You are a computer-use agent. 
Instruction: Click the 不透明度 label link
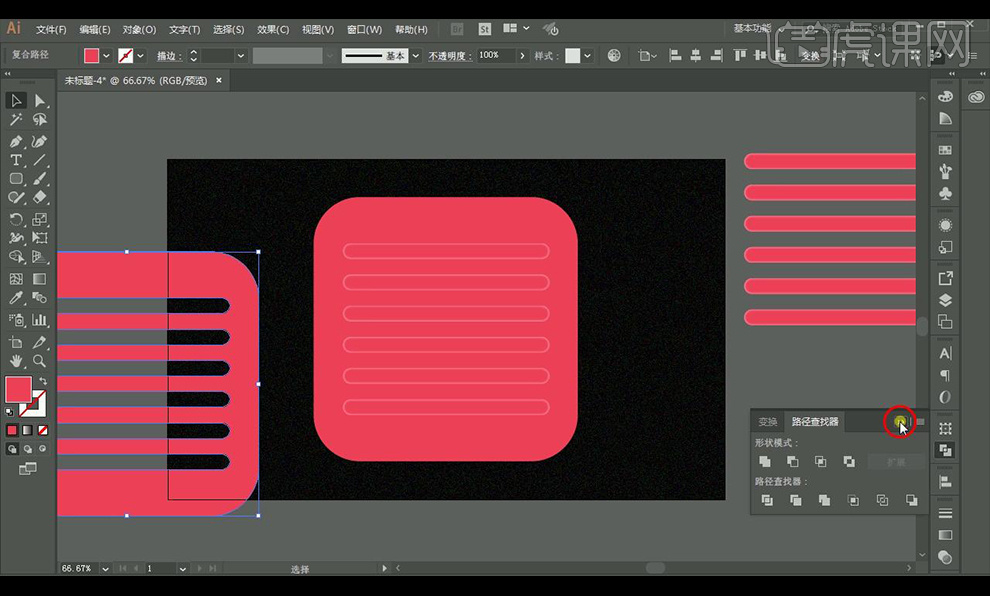tap(450, 56)
